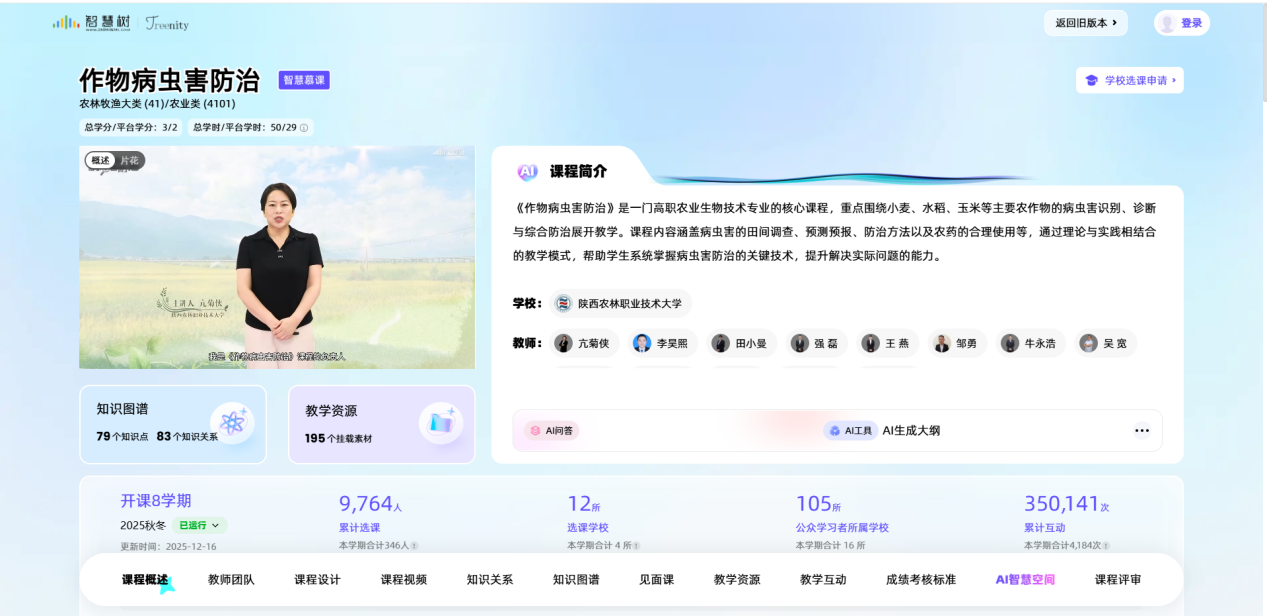The width and height of the screenshot is (1267, 616).
Task: Click the 智慧慕课 badge
Action: 304,80
